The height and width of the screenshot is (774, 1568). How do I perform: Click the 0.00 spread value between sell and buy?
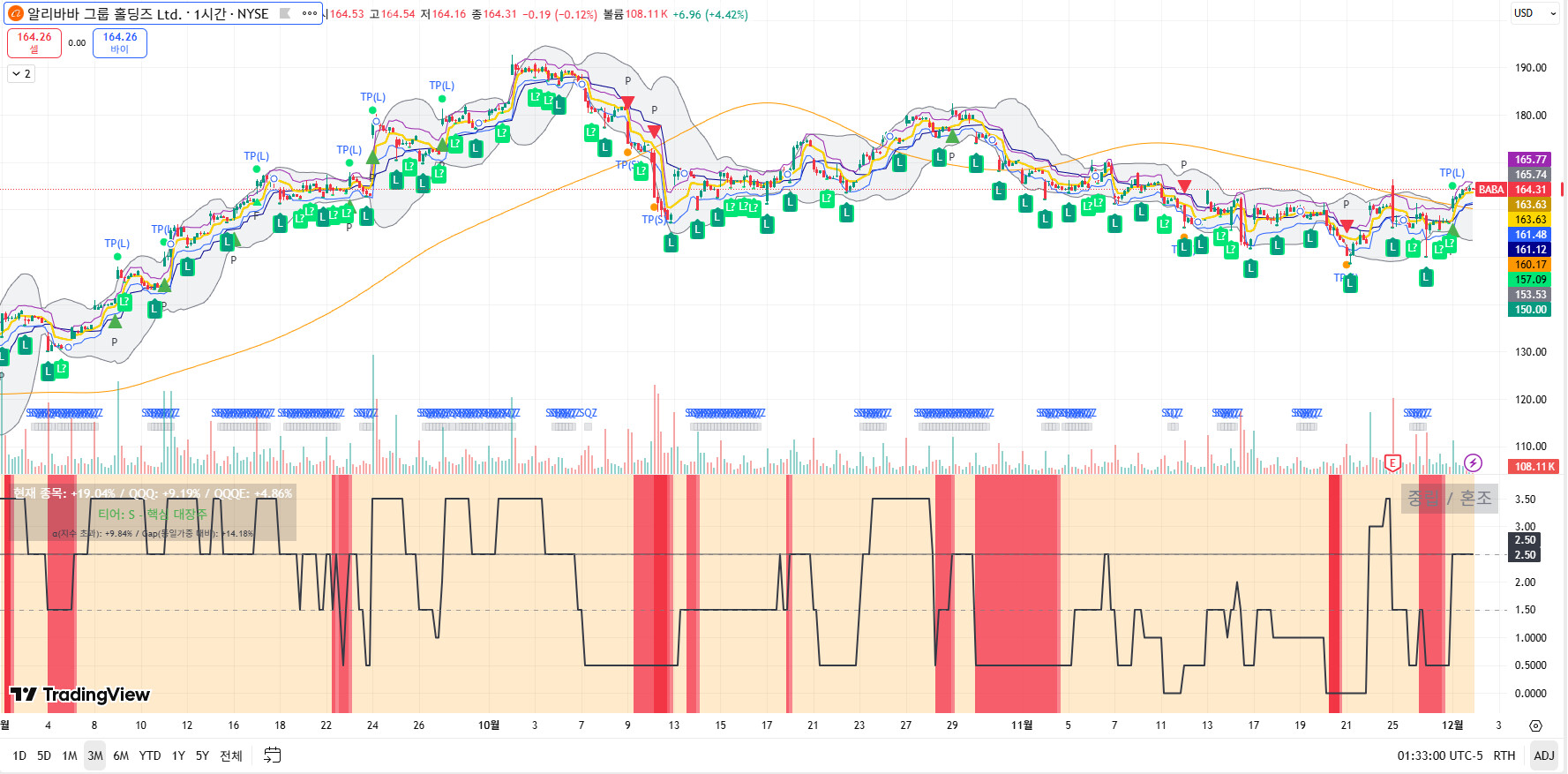(x=78, y=43)
